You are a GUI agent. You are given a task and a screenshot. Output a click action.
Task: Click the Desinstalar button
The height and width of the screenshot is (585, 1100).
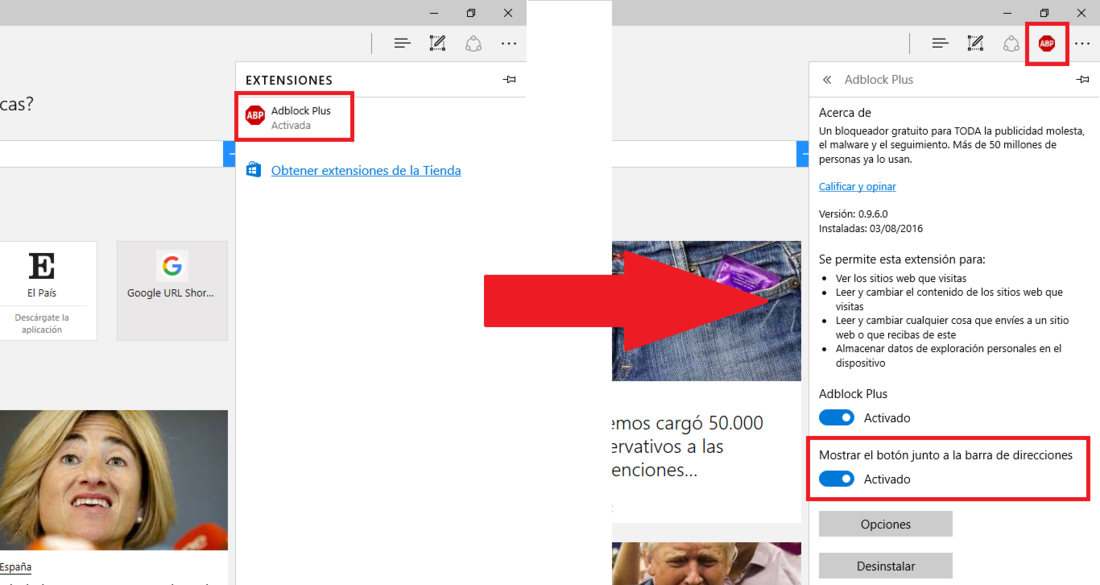pyautogui.click(x=885, y=566)
